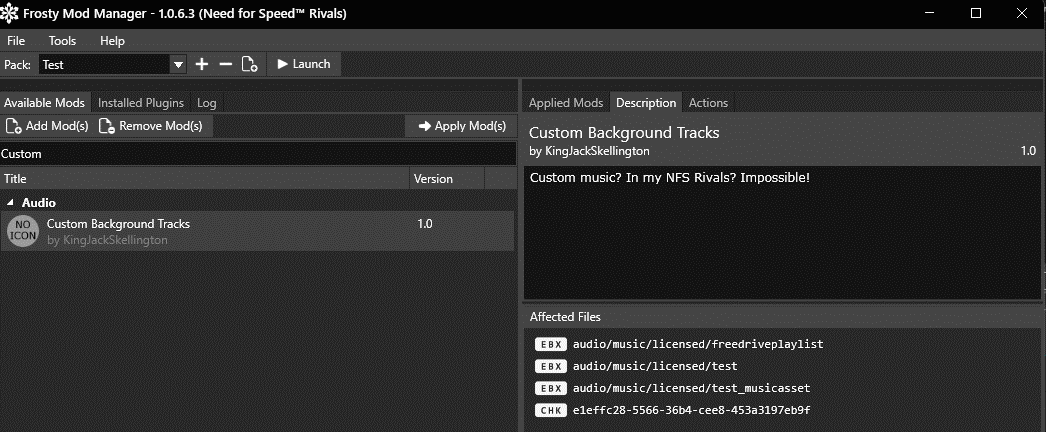Switch to Available Mods tab
Screen dimensions: 1046x432
tap(45, 103)
